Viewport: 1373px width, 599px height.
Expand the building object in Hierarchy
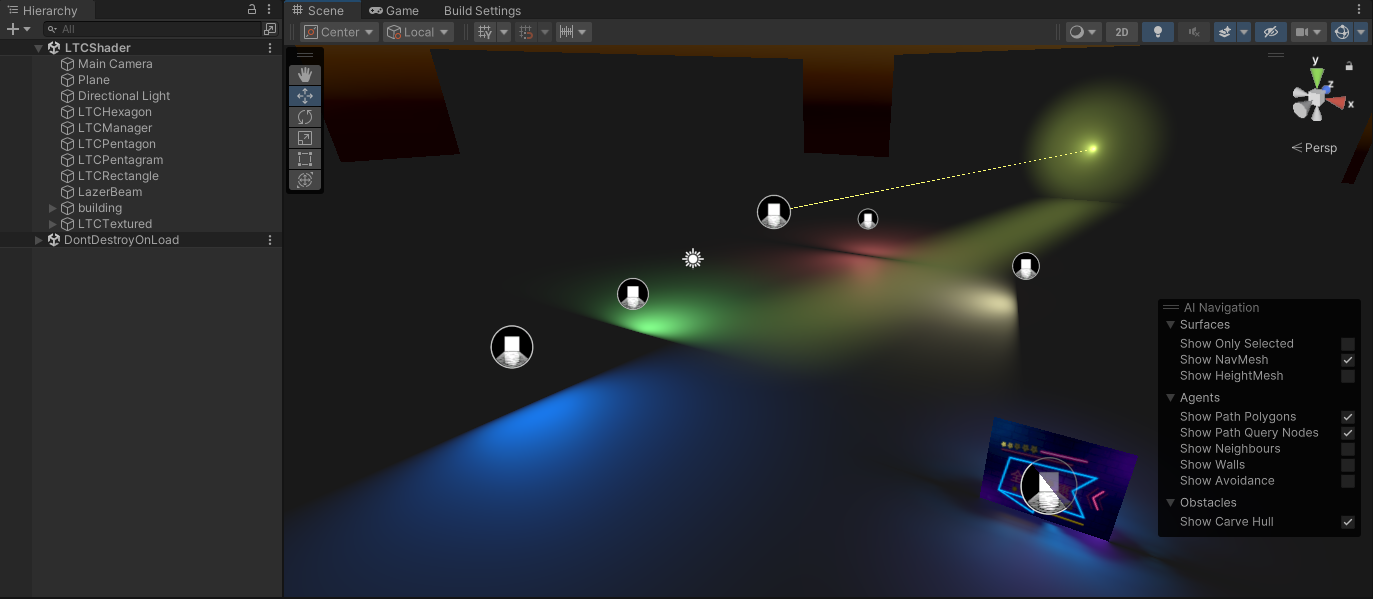coord(53,208)
